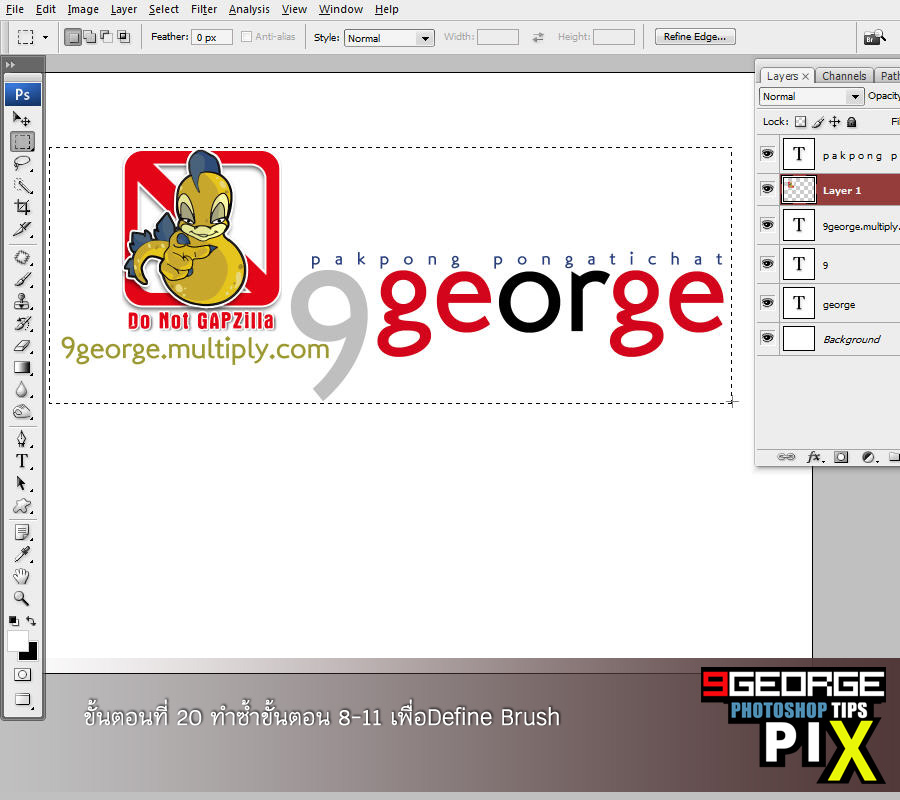Image resolution: width=900 pixels, height=800 pixels.
Task: Select the Eraser tool
Action: coord(22,345)
